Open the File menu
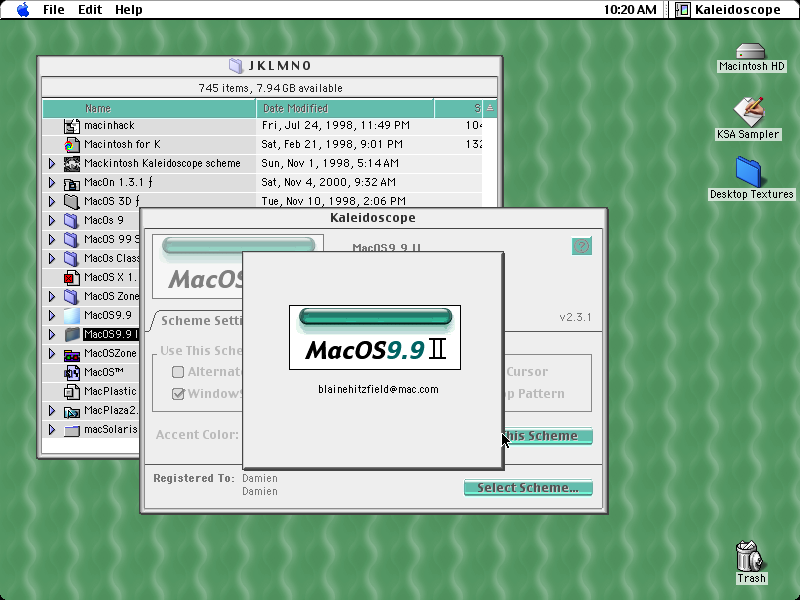The height and width of the screenshot is (600, 800). click(54, 10)
